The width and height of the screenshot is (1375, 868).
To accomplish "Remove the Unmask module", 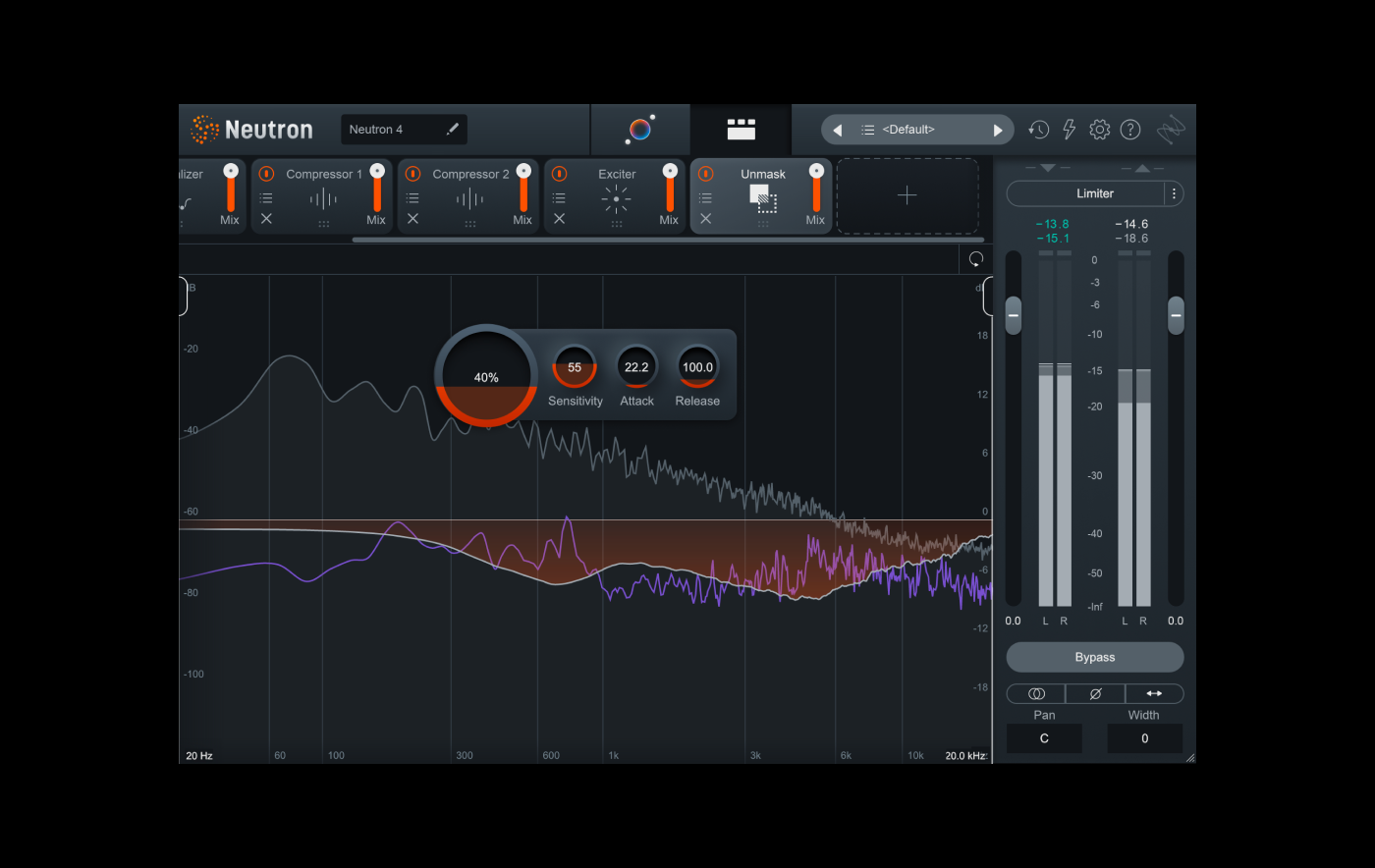I will (x=705, y=218).
